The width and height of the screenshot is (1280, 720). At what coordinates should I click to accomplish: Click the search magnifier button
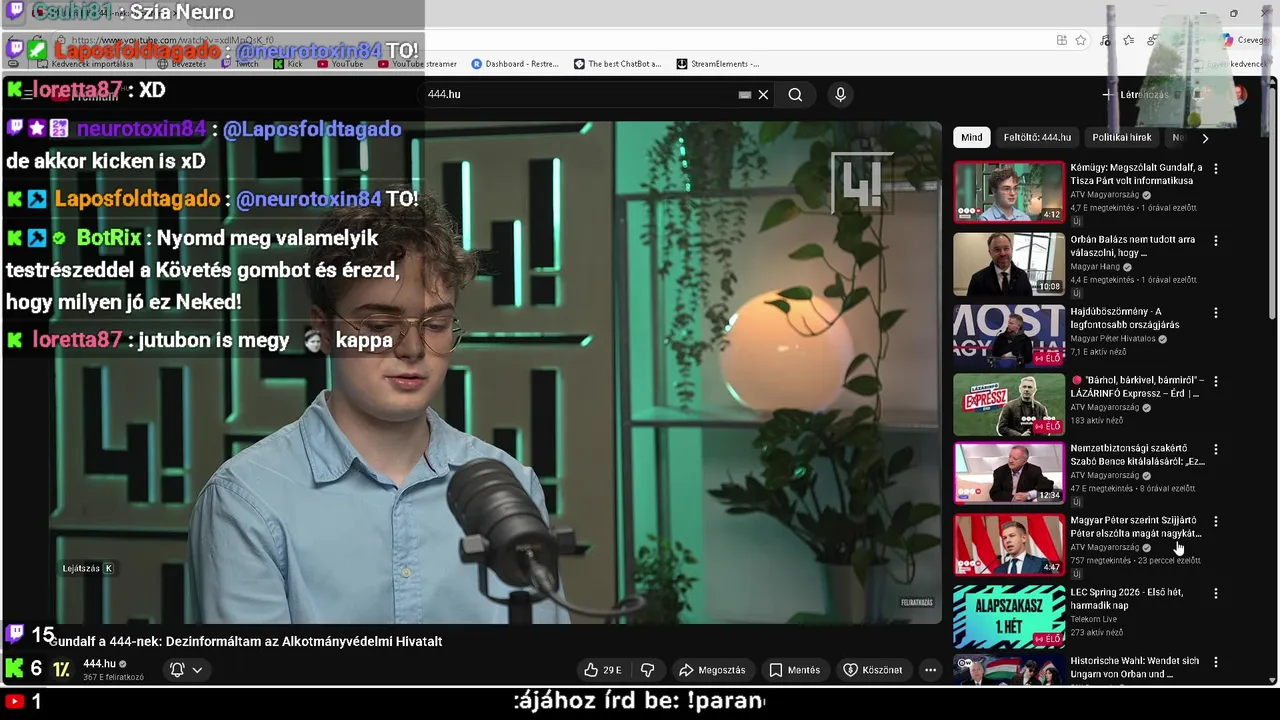click(x=795, y=94)
